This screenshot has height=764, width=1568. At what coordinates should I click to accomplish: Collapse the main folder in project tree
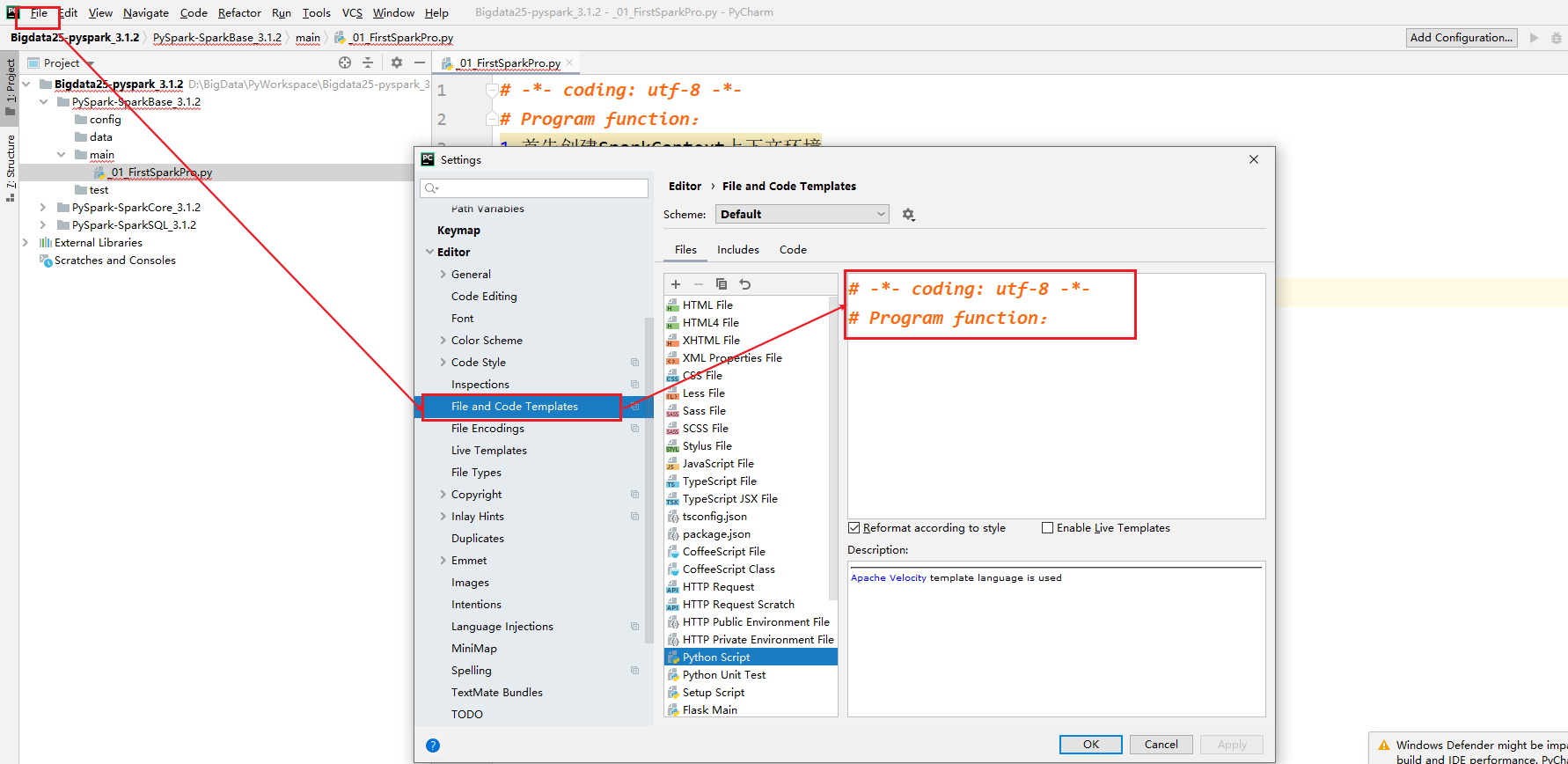click(61, 155)
